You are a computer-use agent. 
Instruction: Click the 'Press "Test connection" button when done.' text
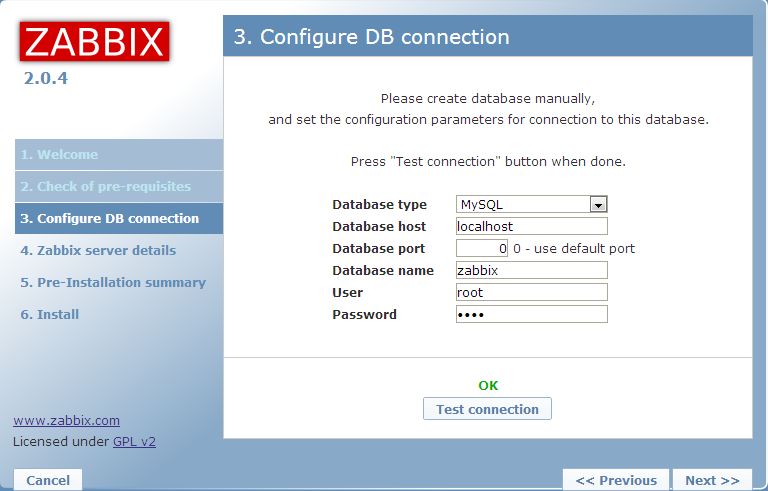point(488,162)
